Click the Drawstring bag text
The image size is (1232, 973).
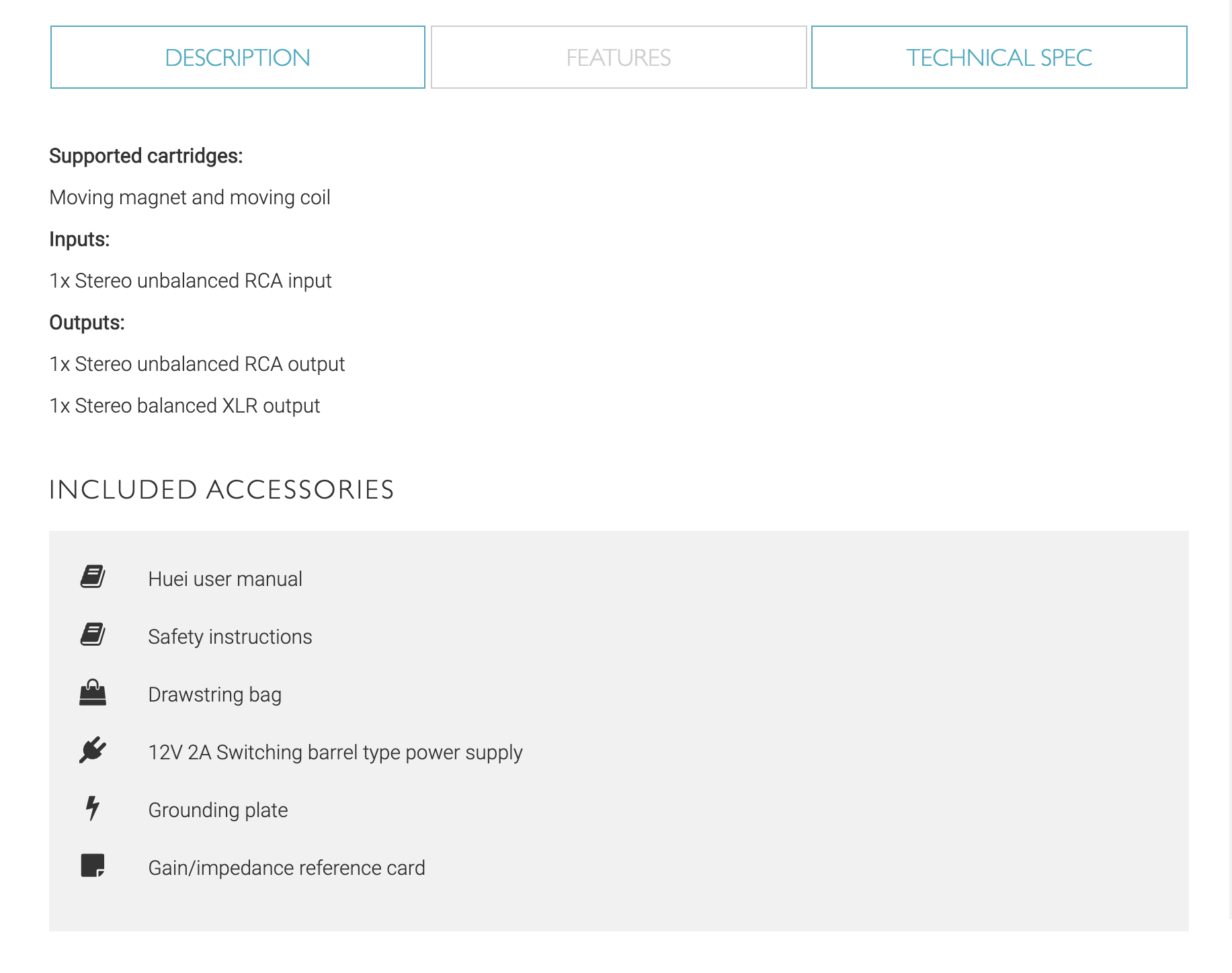point(214,695)
